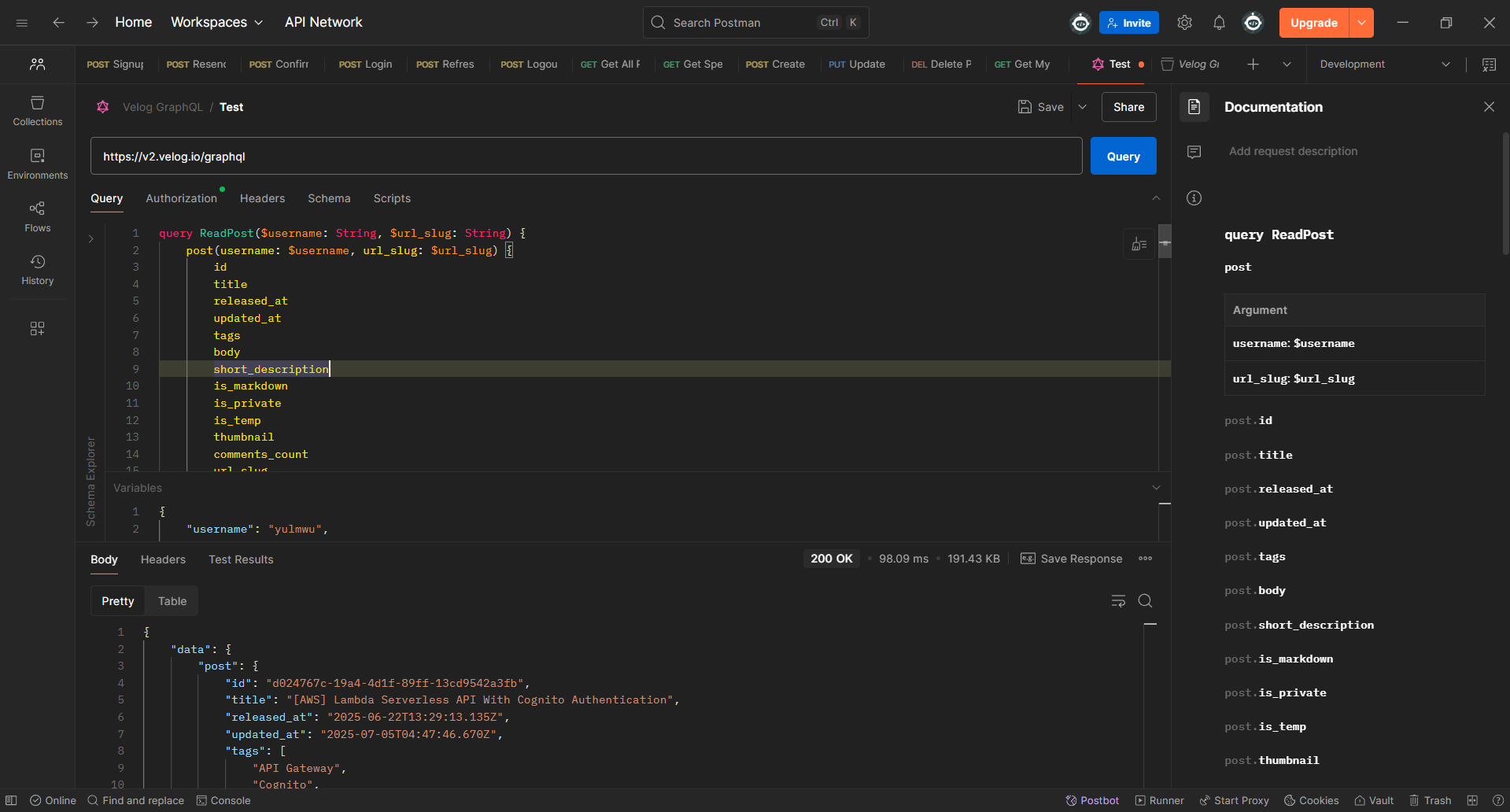Click the Share button
The width and height of the screenshot is (1510, 812).
(1128, 107)
